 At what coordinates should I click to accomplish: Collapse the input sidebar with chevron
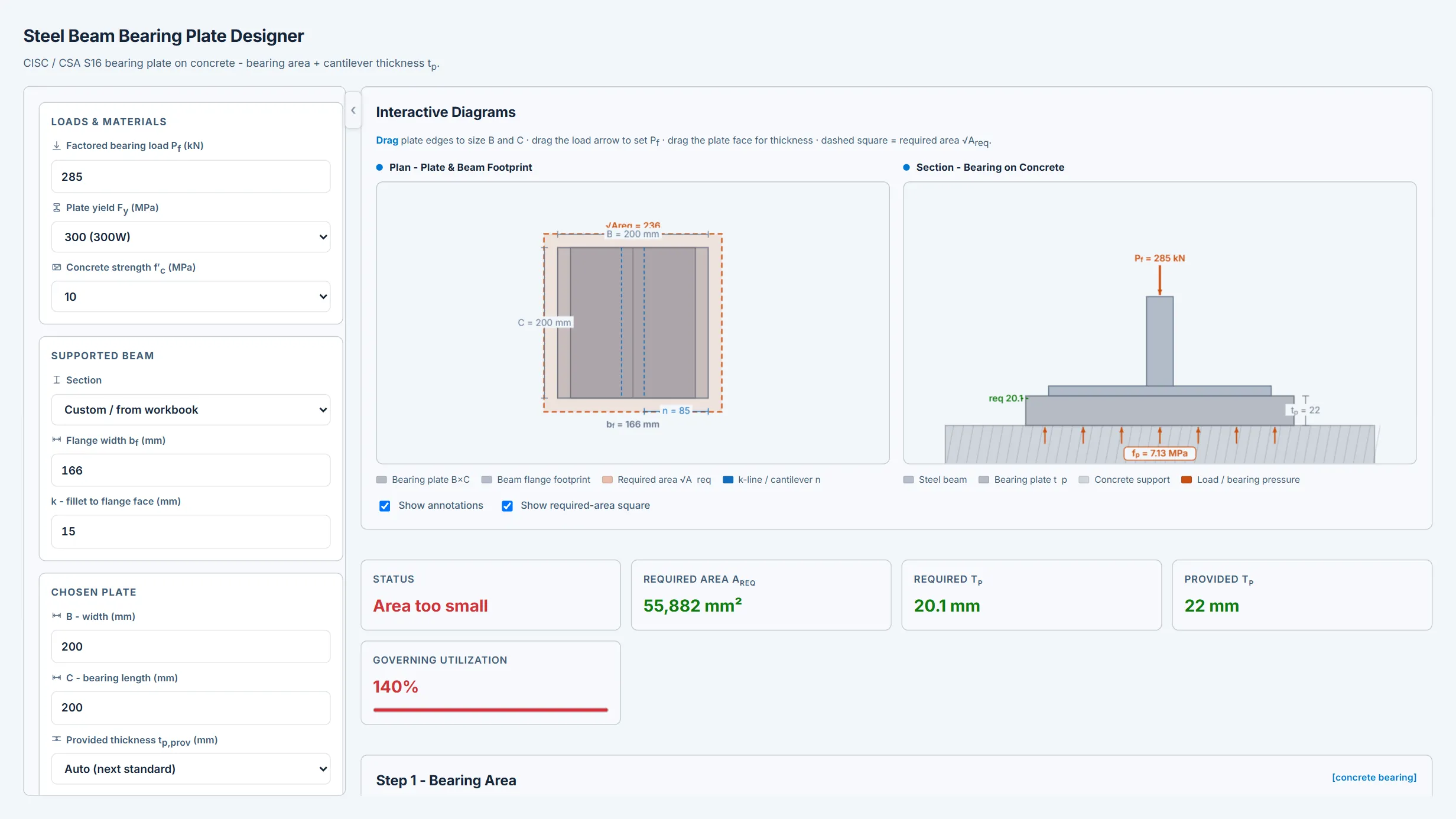pyautogui.click(x=353, y=110)
